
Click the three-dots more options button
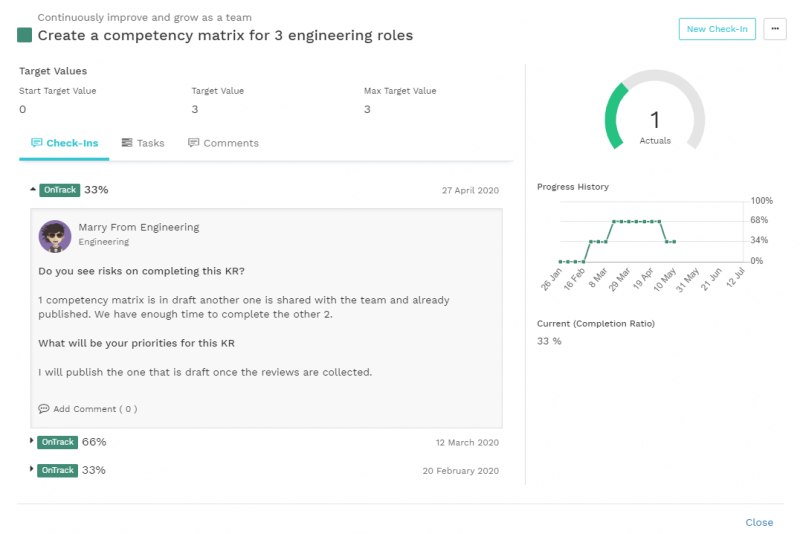[775, 29]
